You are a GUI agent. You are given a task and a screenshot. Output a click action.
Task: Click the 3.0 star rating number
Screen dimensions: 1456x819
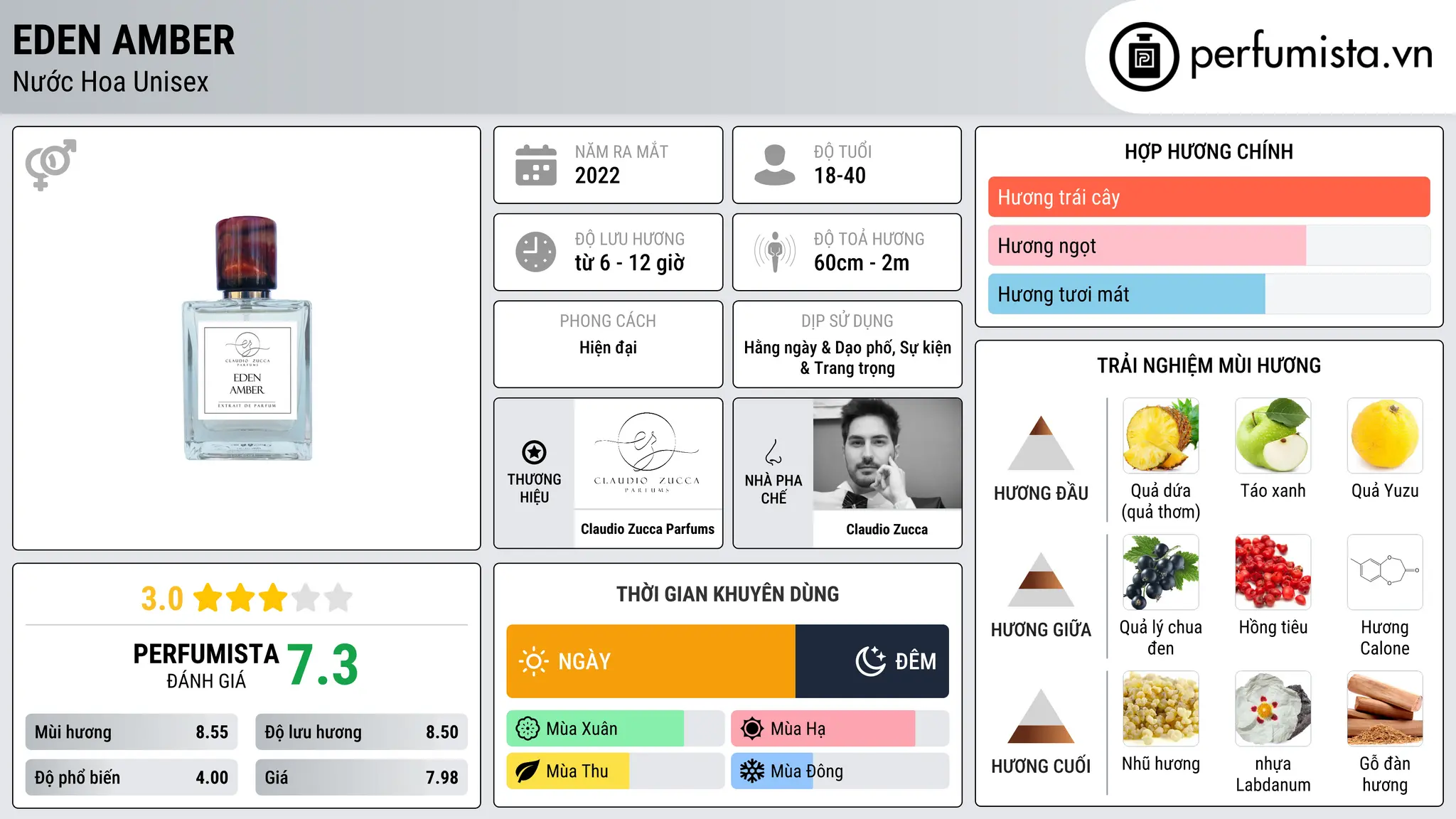pos(162,599)
